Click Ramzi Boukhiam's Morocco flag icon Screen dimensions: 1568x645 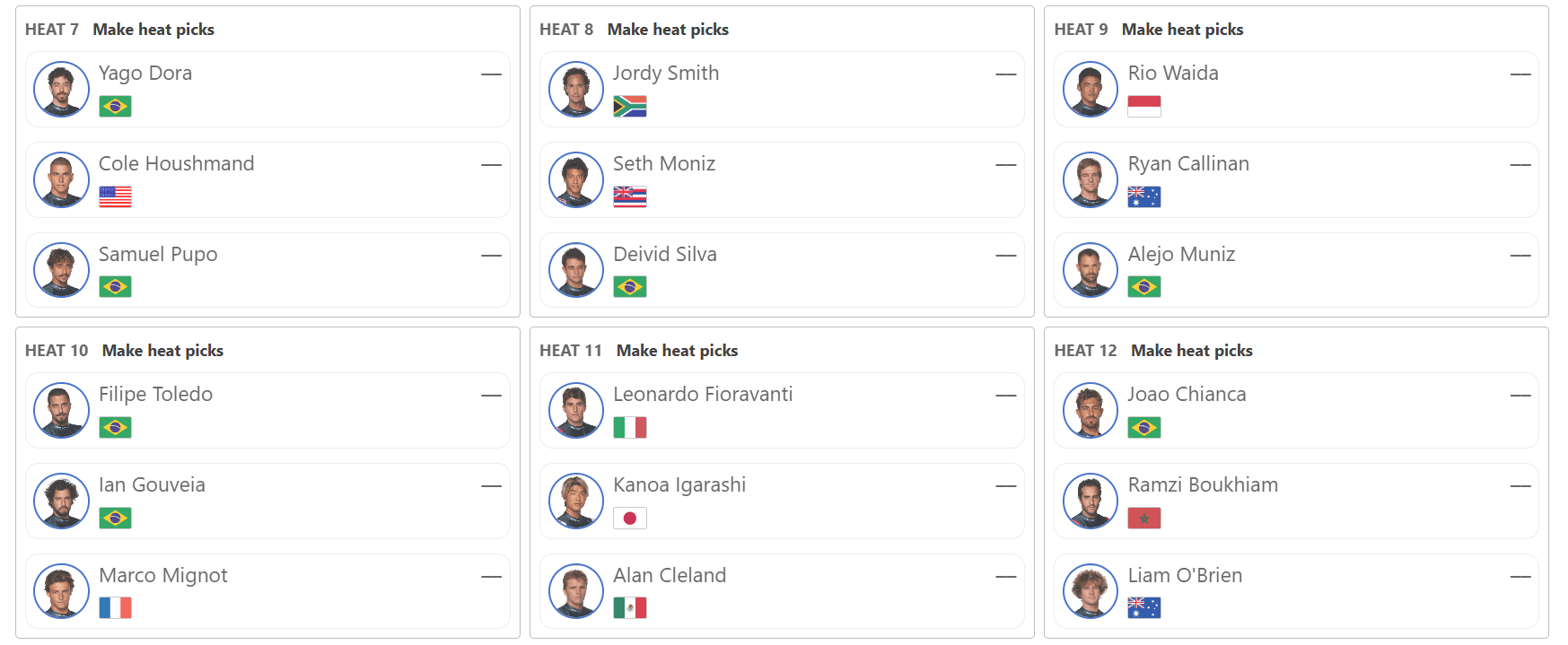(x=1143, y=518)
